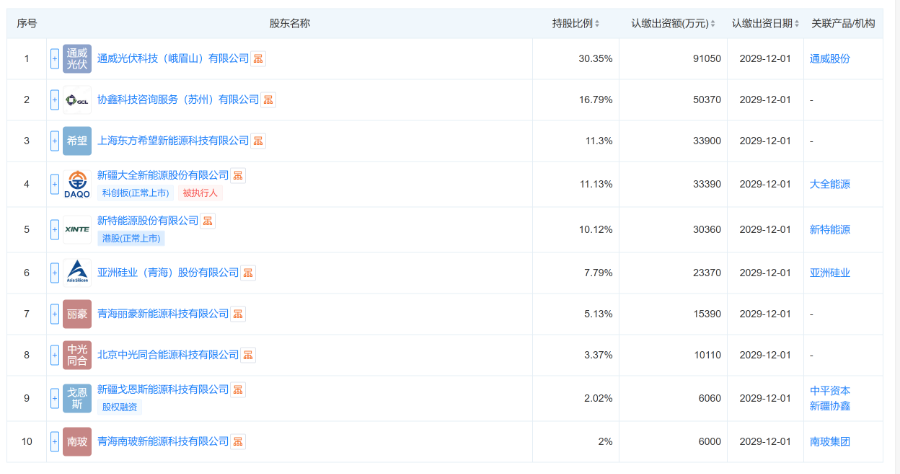This screenshot has height=474, width=900.
Task: Sort by 认缴出资额(万元) column
Action: (x=672, y=23)
